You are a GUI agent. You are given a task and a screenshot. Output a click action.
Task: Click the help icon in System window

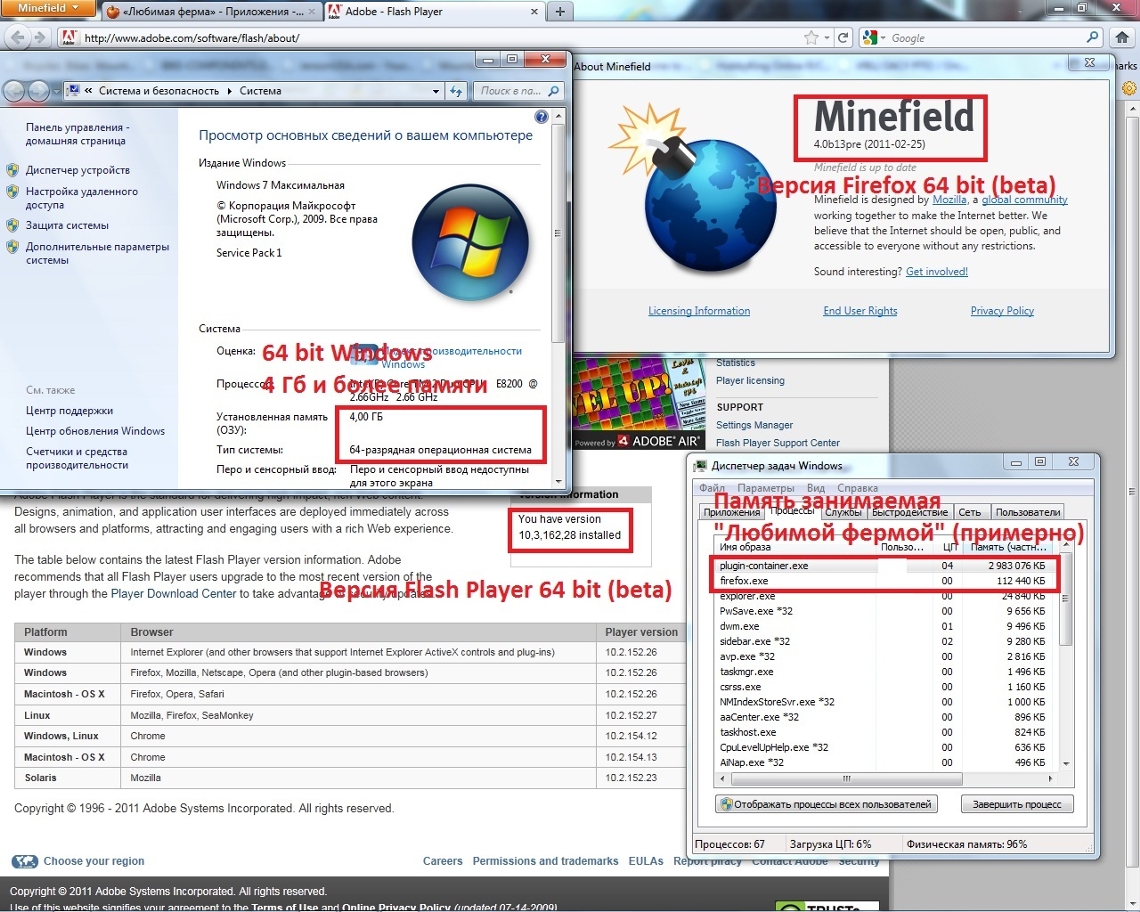[x=541, y=117]
